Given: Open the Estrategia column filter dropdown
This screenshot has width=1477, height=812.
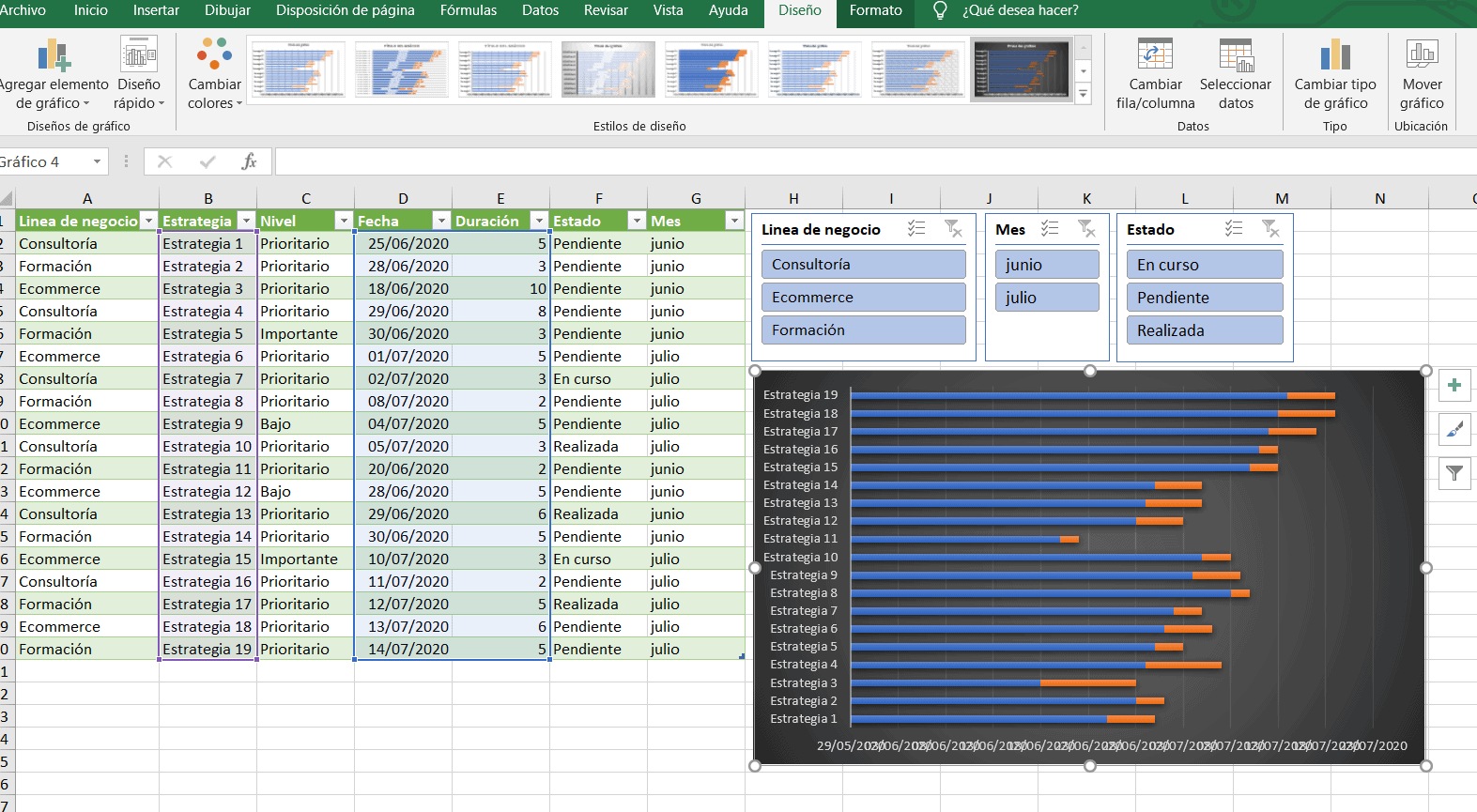Looking at the screenshot, I should pyautogui.click(x=246, y=221).
